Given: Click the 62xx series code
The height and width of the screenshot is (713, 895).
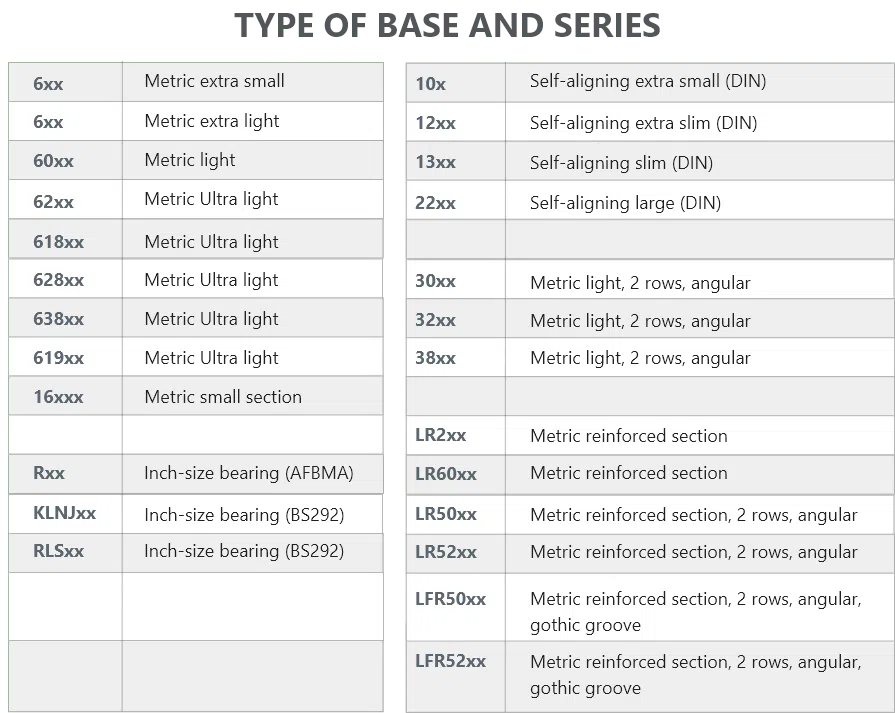Looking at the screenshot, I should 53,201.
